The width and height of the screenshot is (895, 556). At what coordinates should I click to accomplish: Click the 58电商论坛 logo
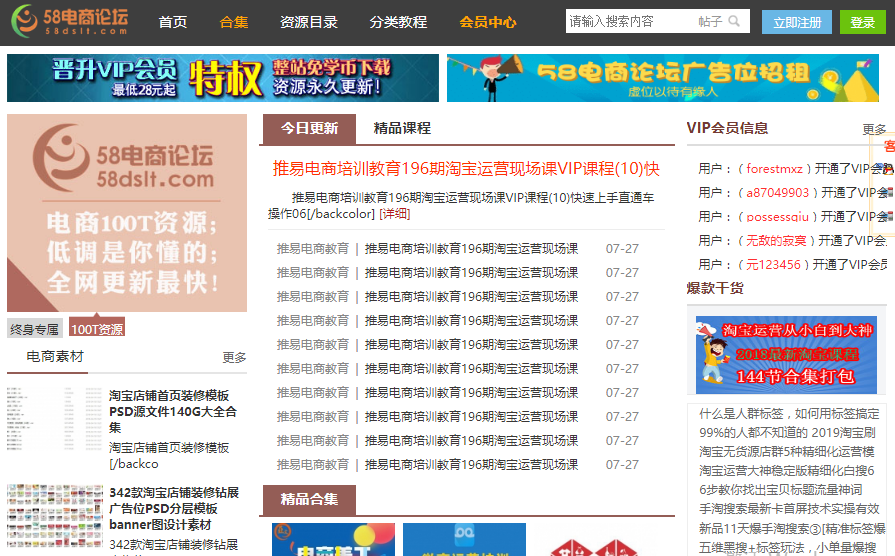[70, 21]
